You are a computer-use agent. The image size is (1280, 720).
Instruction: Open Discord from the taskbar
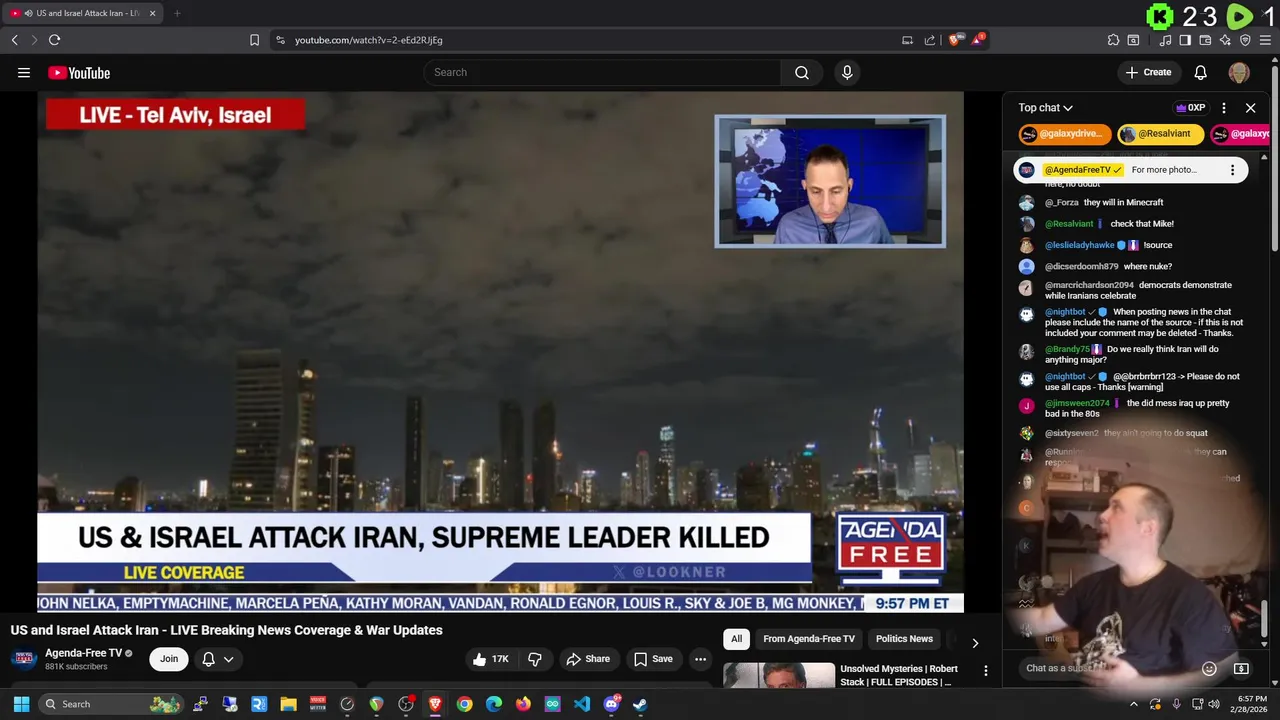tap(611, 704)
